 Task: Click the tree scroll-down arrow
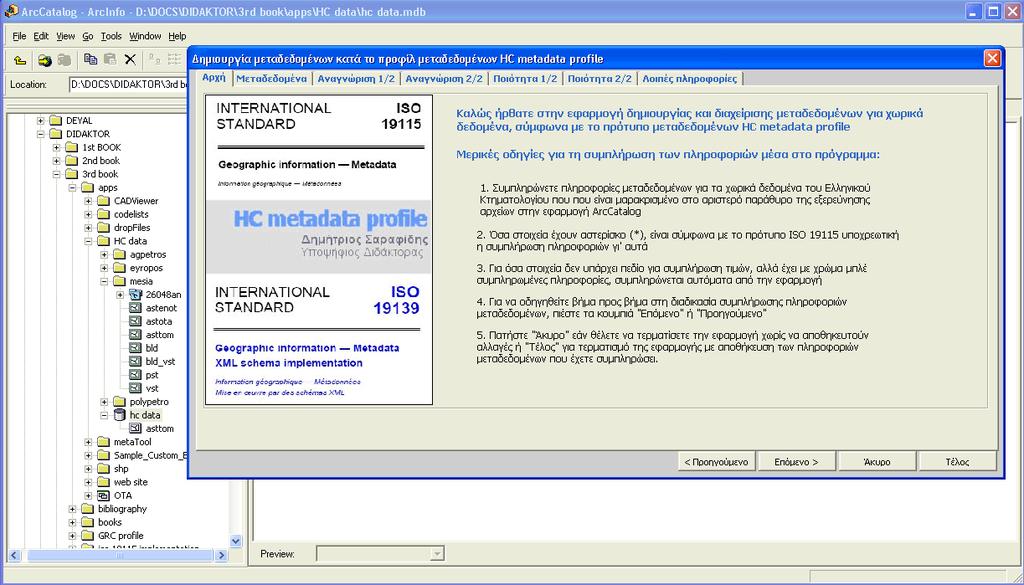tap(236, 541)
